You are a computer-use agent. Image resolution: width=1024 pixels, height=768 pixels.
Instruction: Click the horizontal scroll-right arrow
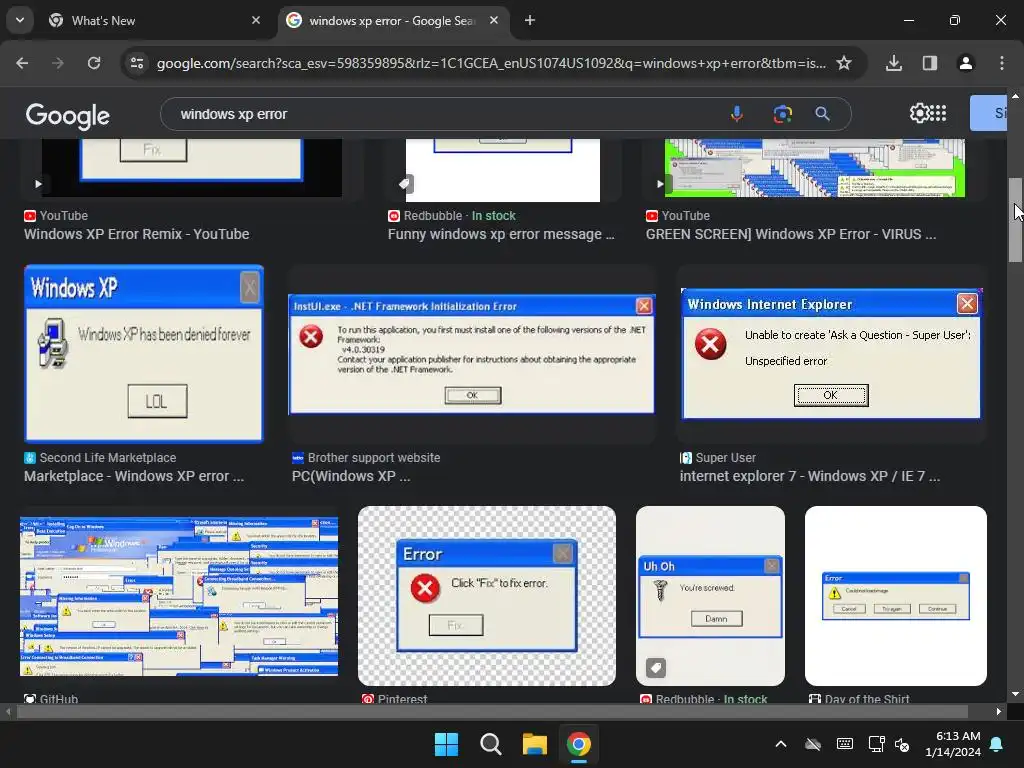click(999, 712)
